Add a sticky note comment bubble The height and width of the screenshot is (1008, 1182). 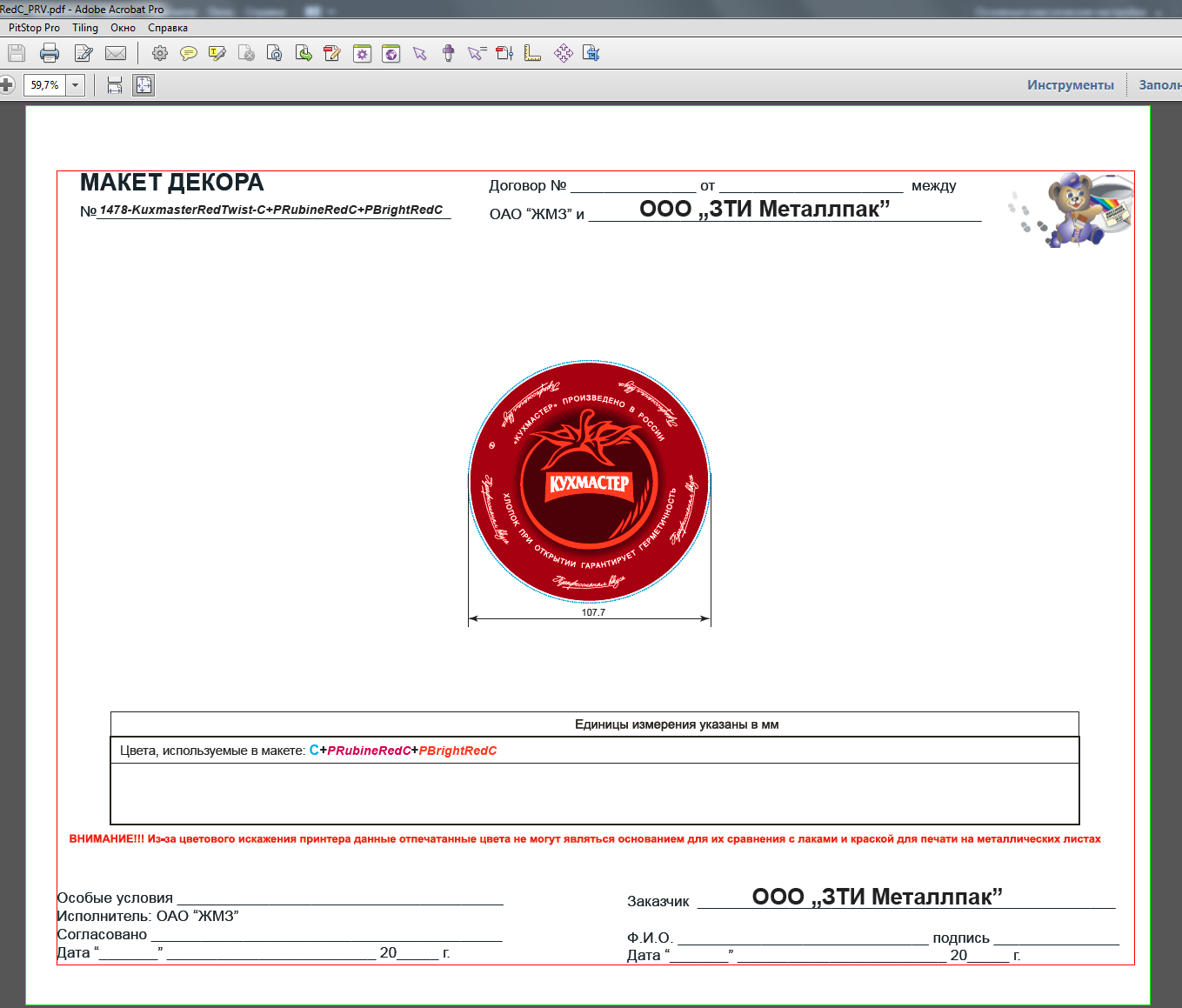(188, 54)
